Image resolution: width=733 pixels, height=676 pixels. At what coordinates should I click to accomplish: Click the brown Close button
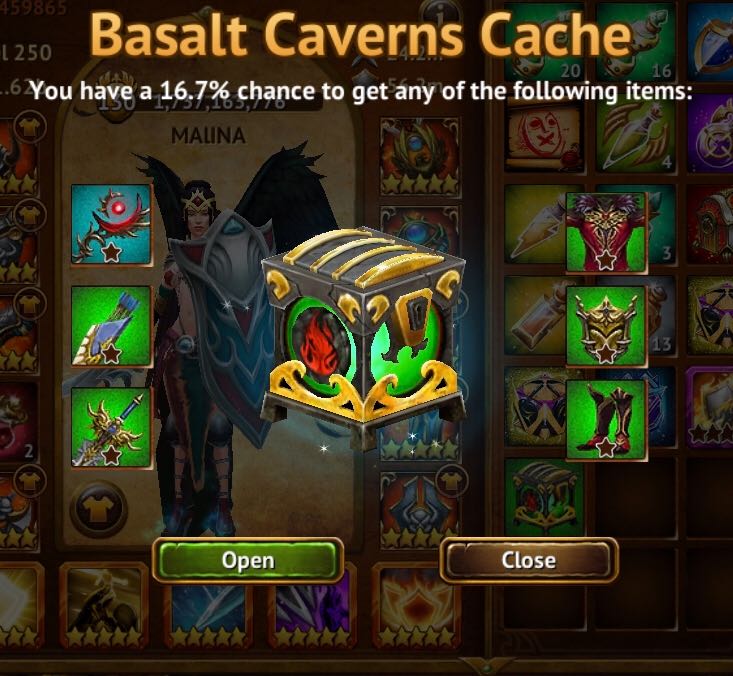529,560
